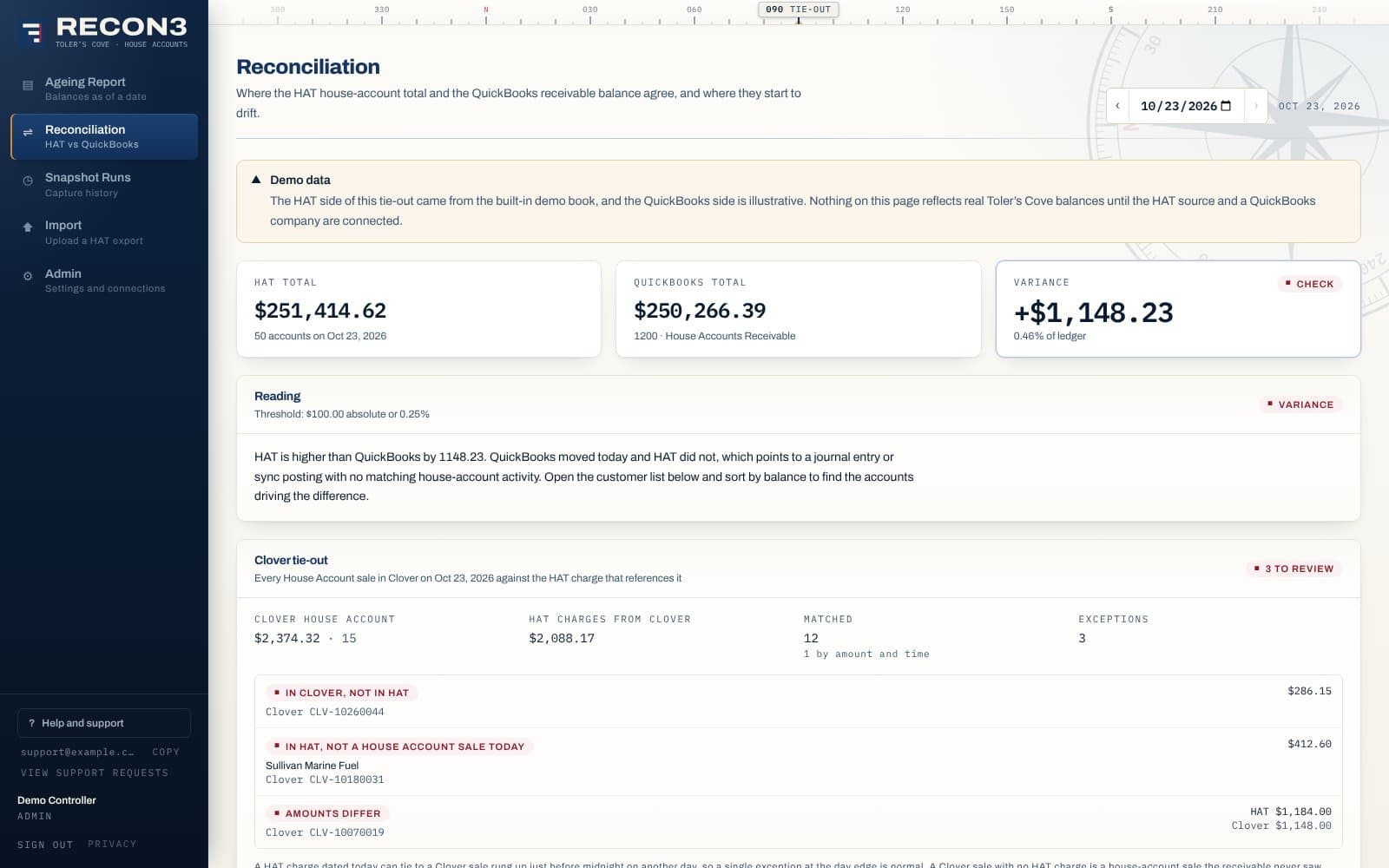Image resolution: width=1389 pixels, height=868 pixels.
Task: Click the $412.60 exception amount
Action: point(1309,744)
